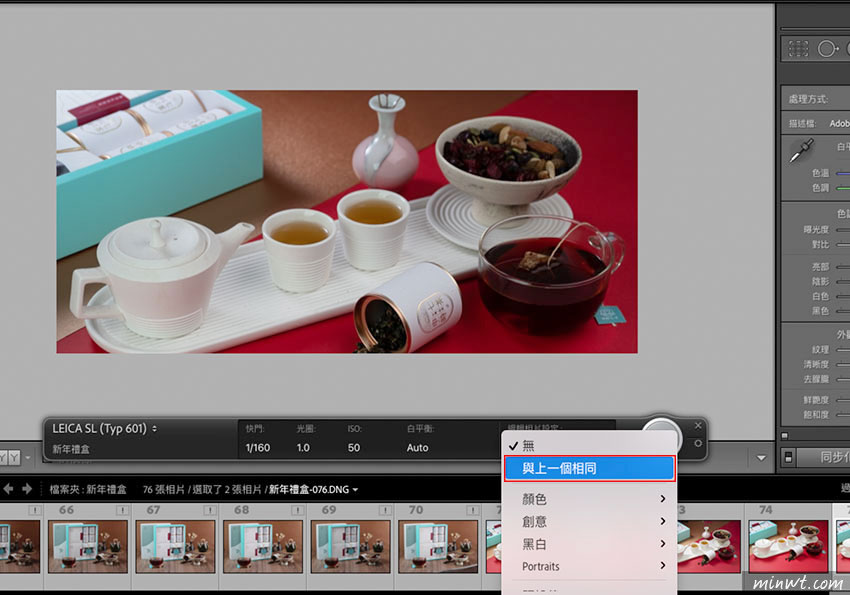Screen dimensions: 850x595
Task: Pick the white balance eyedropper tool
Action: pos(801,150)
